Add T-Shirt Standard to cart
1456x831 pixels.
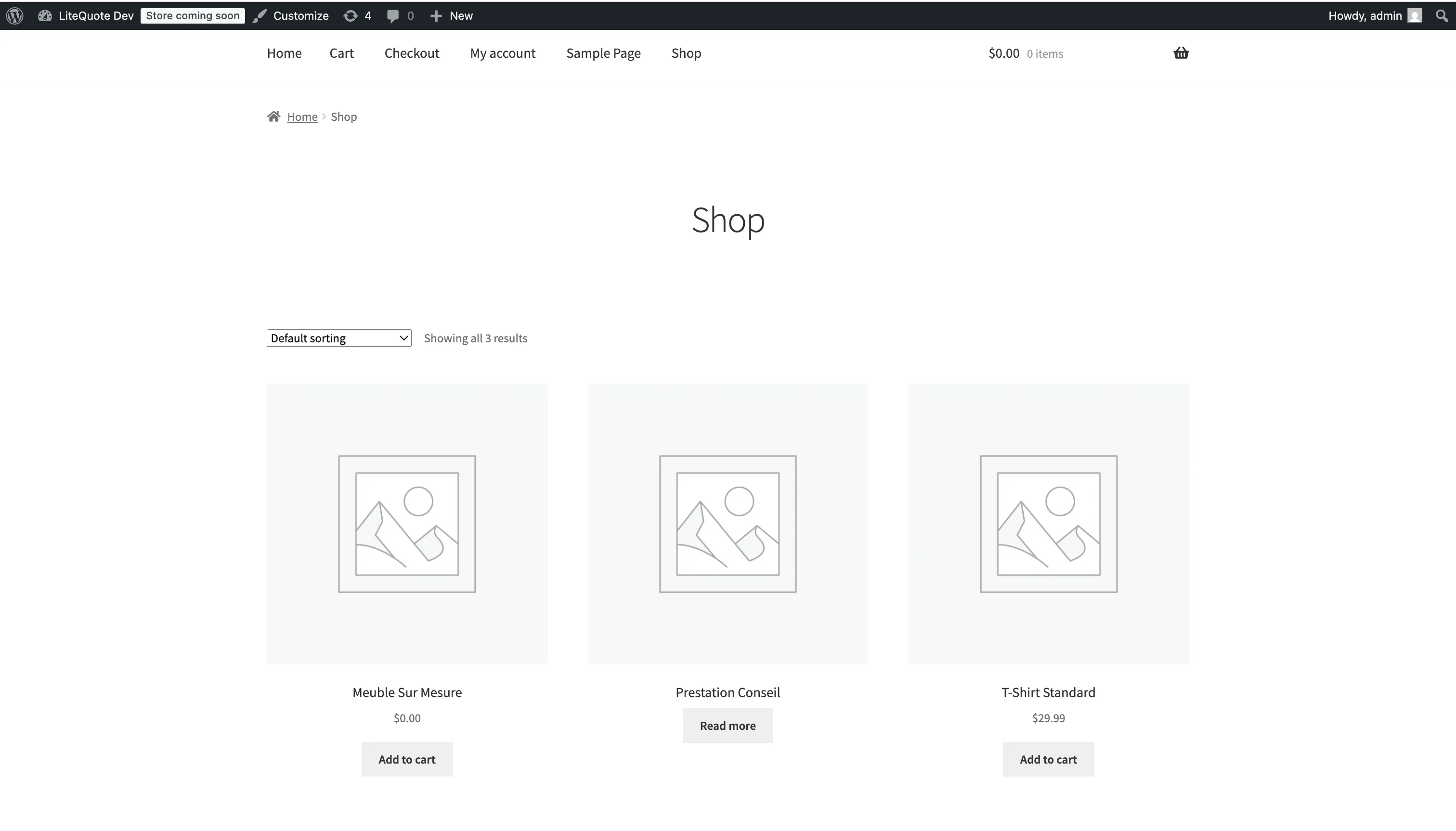coord(1049,759)
